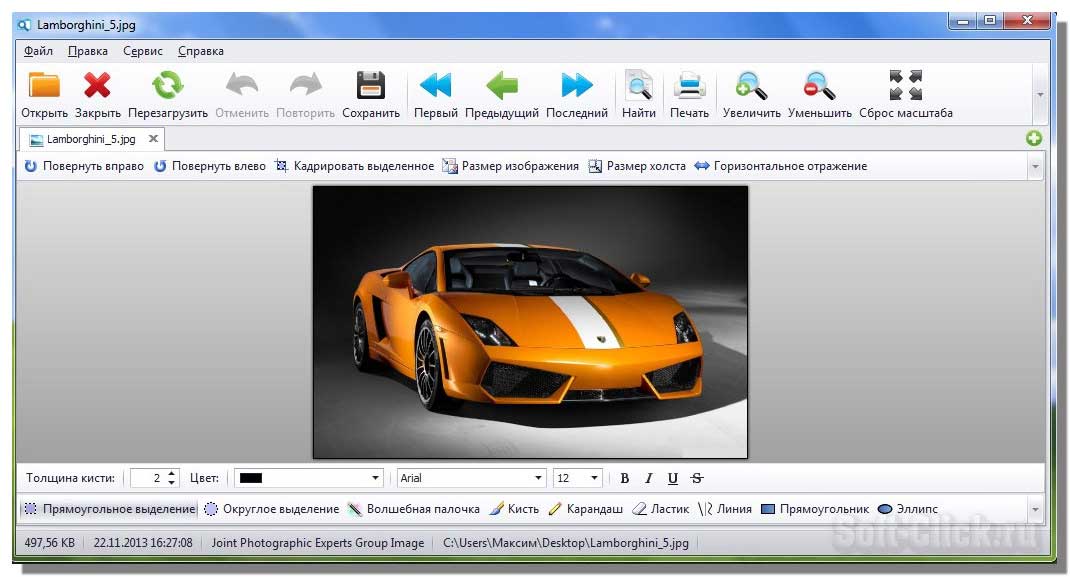Reset zoom with Сброс масштаба
This screenshot has width=1070, height=577.
905,87
